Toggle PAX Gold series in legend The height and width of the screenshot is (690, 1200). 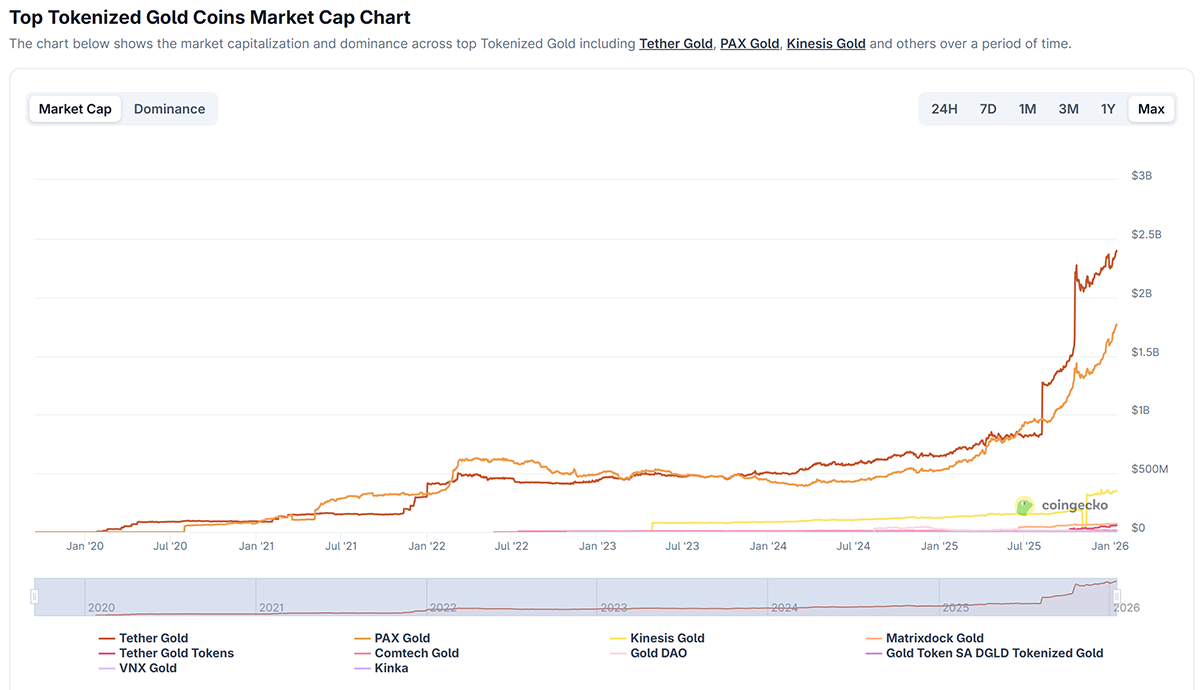(x=402, y=638)
